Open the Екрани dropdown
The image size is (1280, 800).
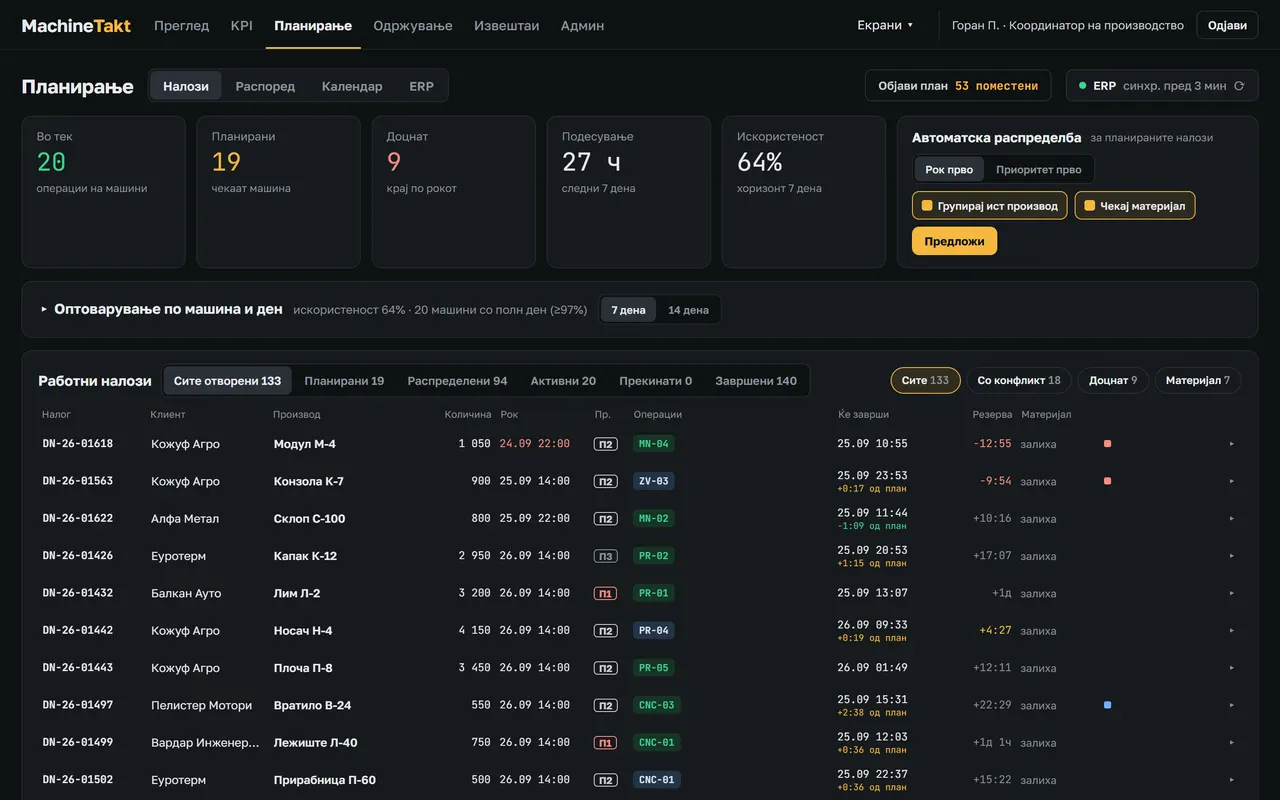coord(885,25)
